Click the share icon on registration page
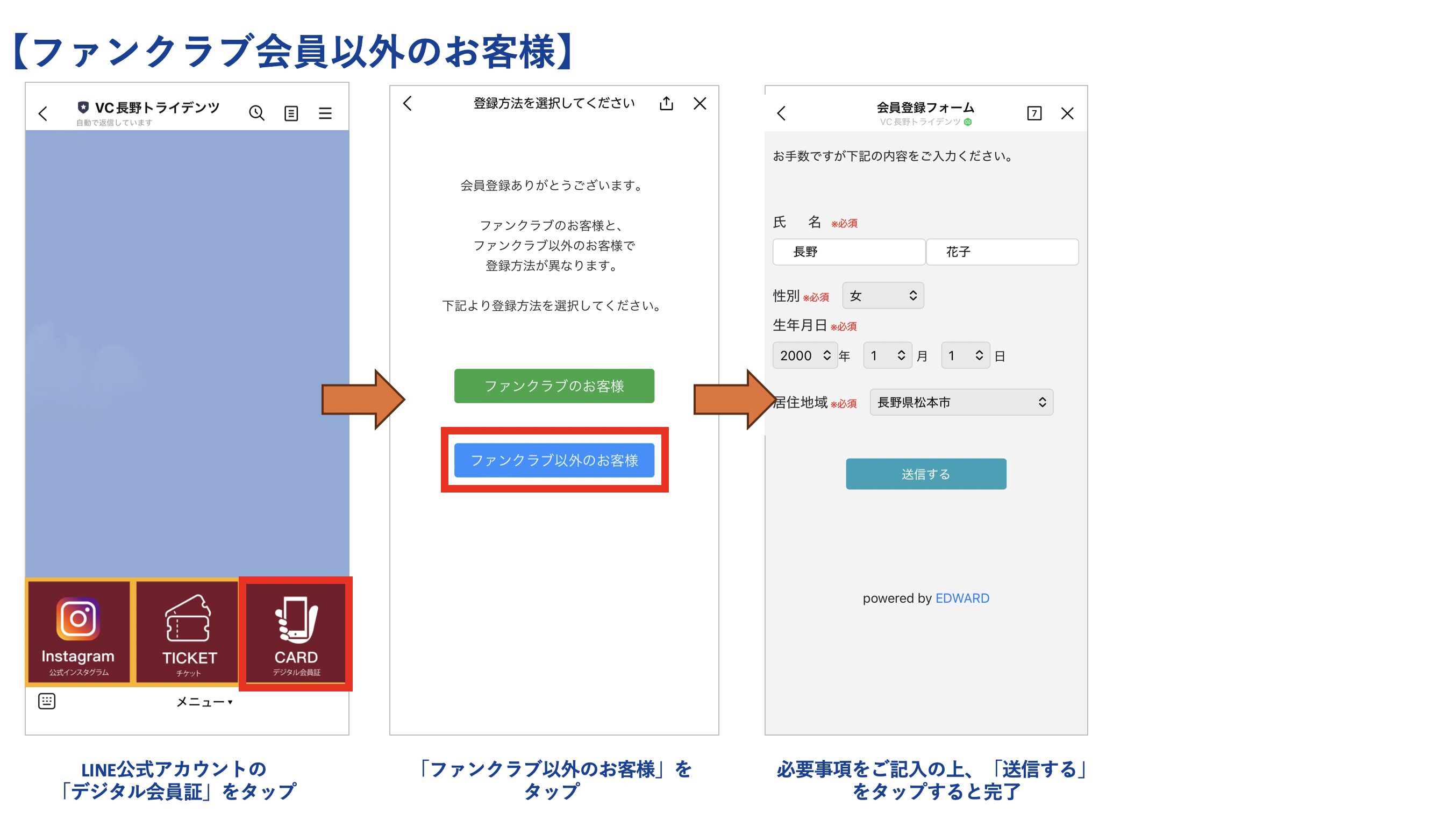The width and height of the screenshot is (1456, 813). 666,103
